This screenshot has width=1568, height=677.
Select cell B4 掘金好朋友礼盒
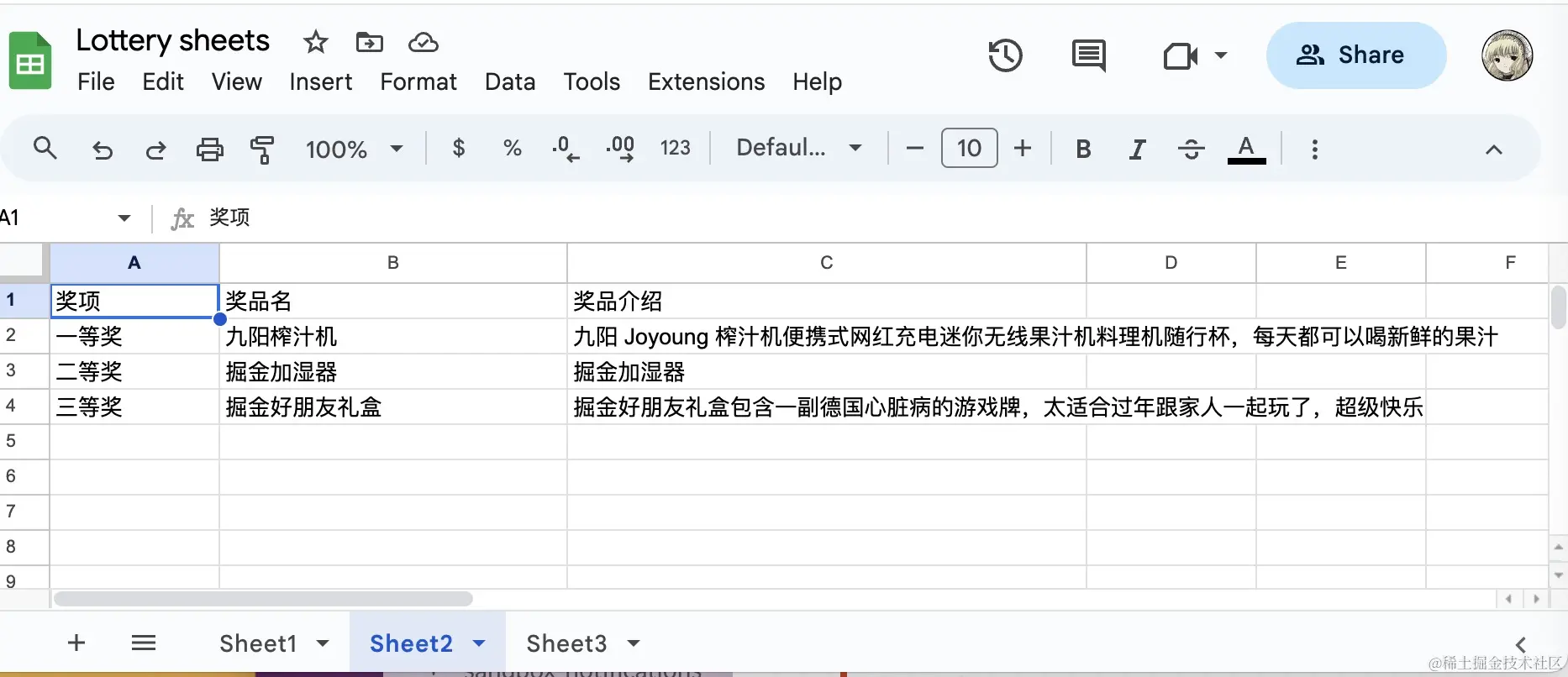click(393, 407)
